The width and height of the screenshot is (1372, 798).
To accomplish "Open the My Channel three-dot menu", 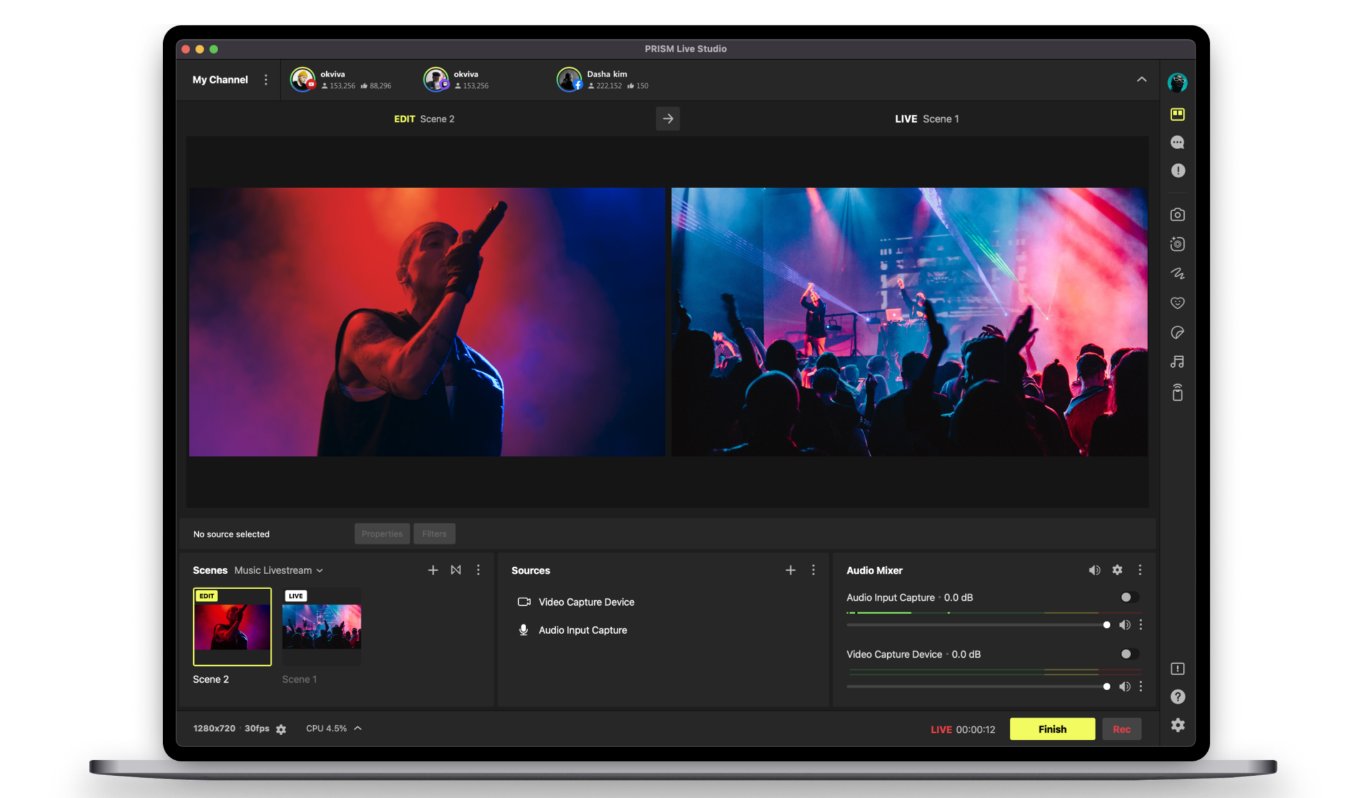I will 265,79.
